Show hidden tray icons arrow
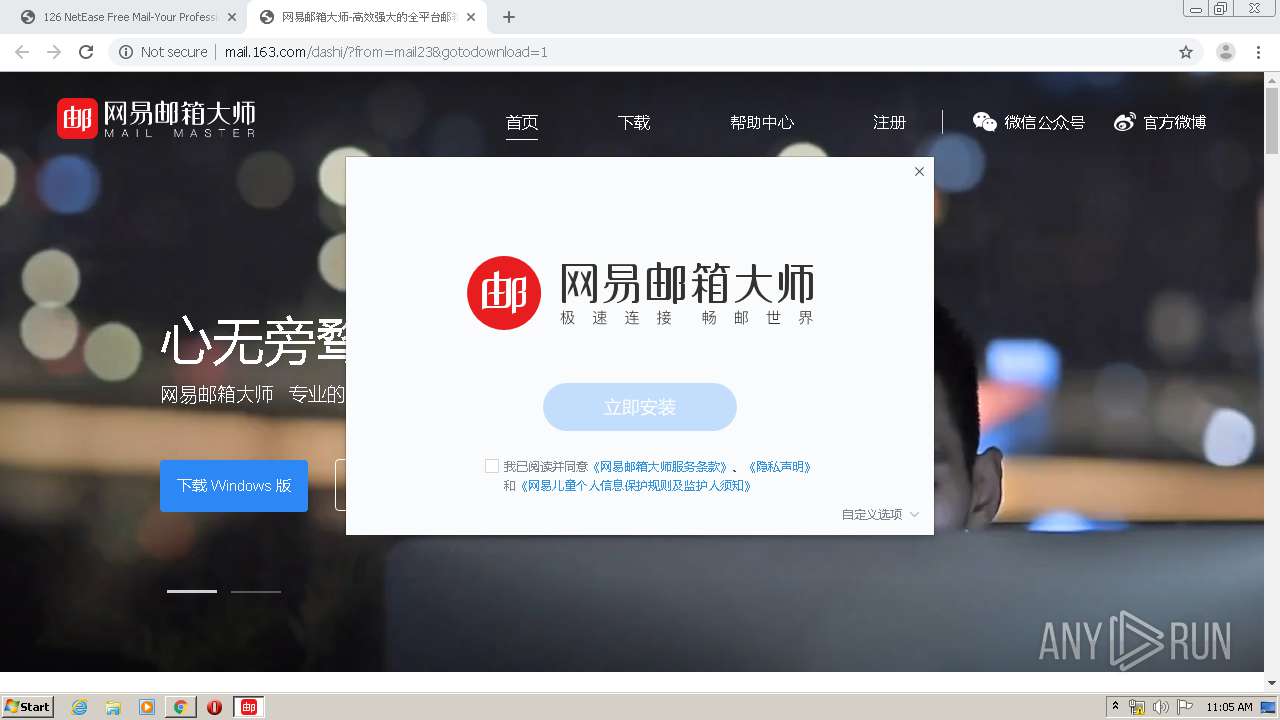The height and width of the screenshot is (720, 1280). click(x=1116, y=707)
